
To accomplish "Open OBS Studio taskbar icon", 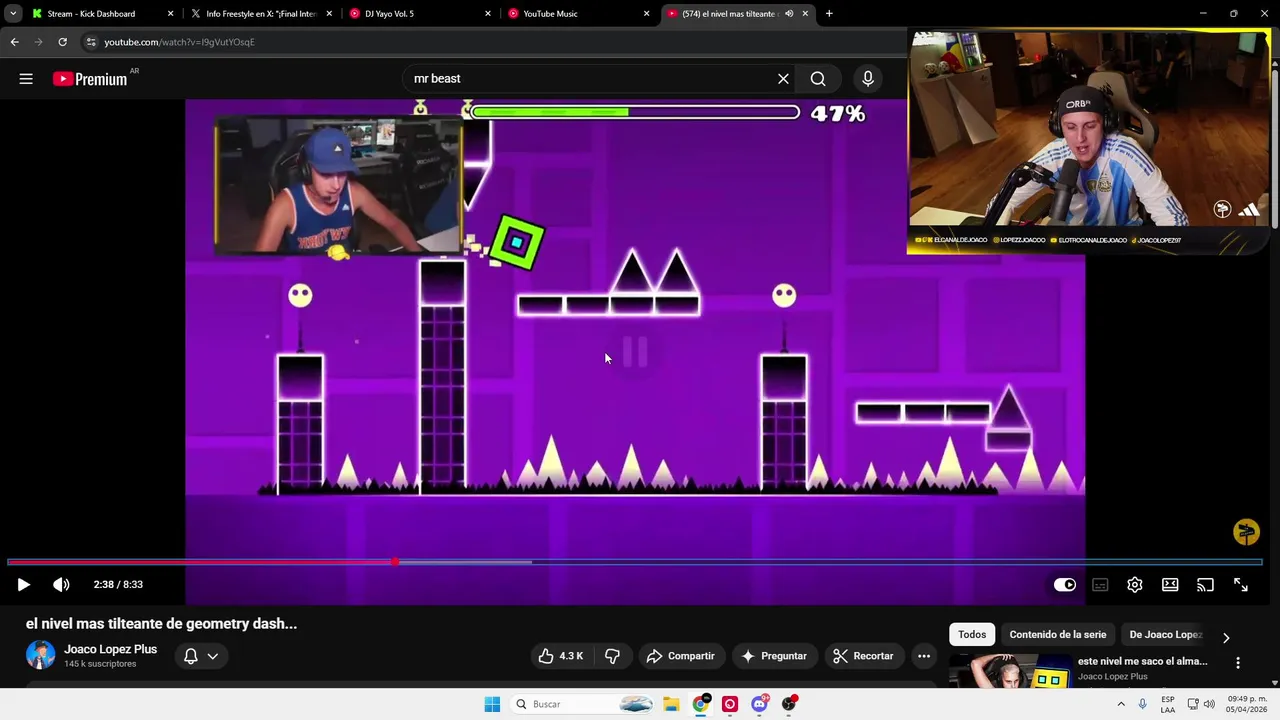I will click(789, 704).
